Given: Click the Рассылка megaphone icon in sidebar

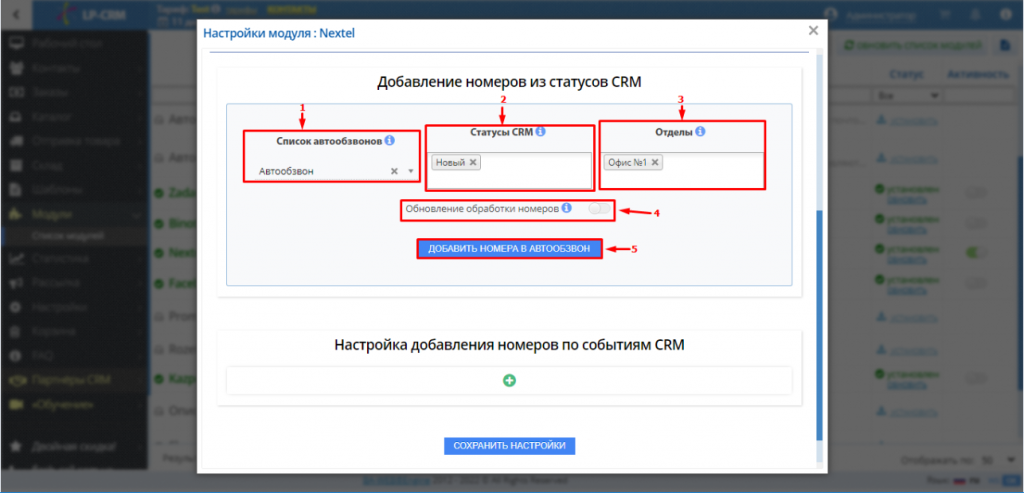Looking at the screenshot, I should click(x=16, y=283).
